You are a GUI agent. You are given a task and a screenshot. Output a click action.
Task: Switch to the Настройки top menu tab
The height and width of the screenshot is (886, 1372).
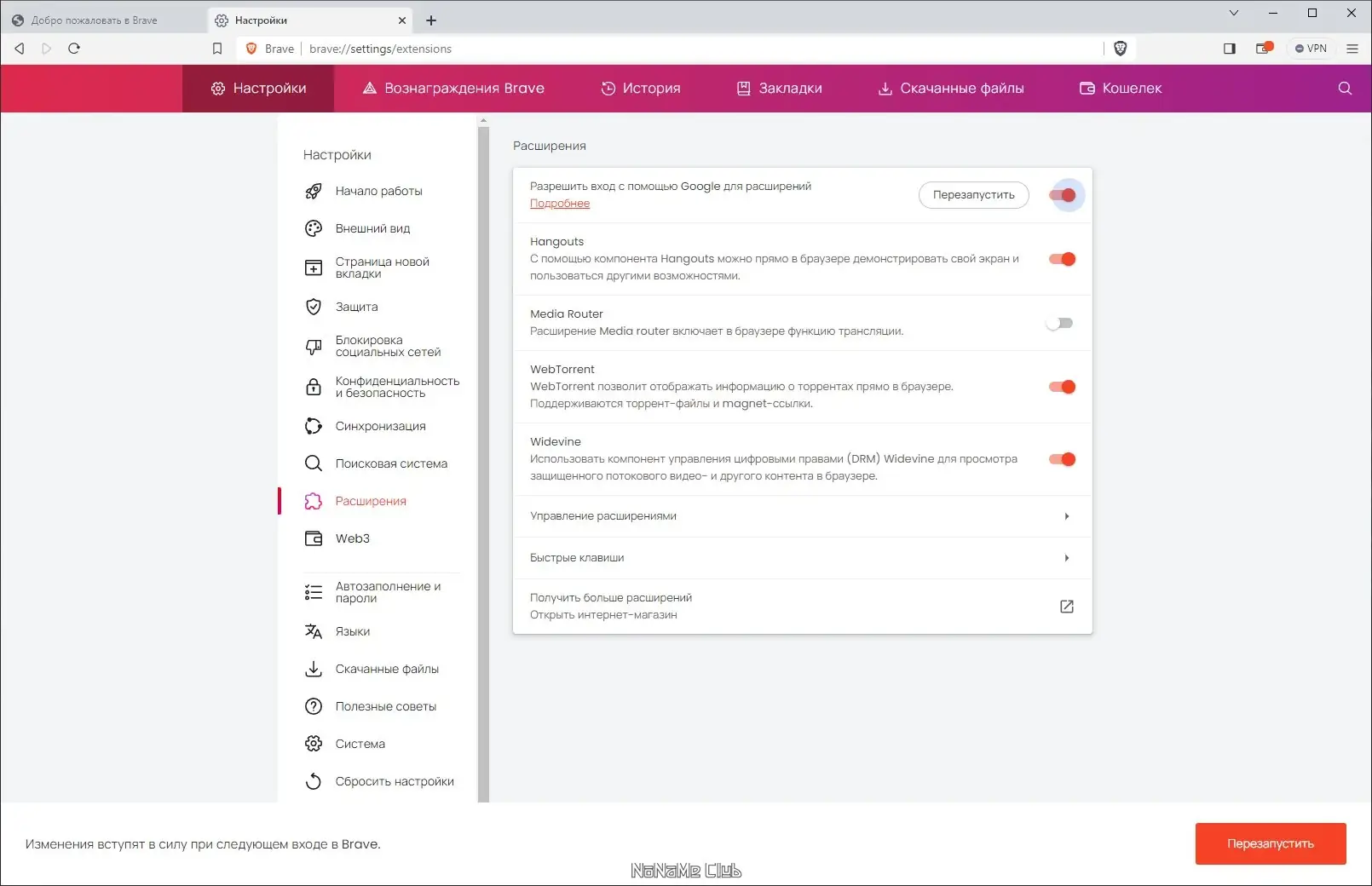point(258,89)
